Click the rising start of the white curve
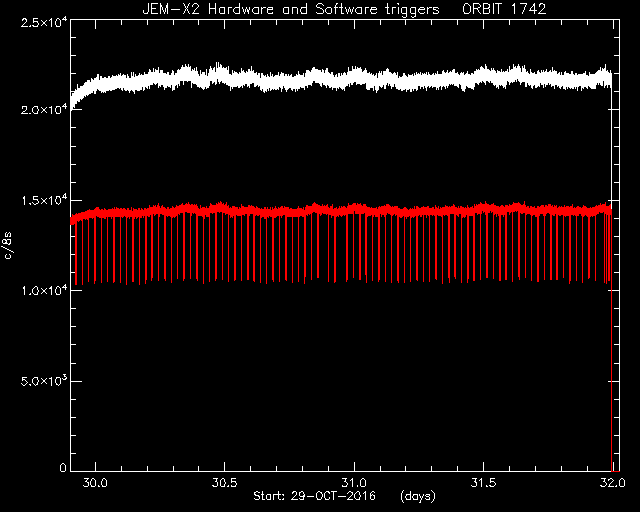This screenshot has width=640, height=512. click(77, 96)
